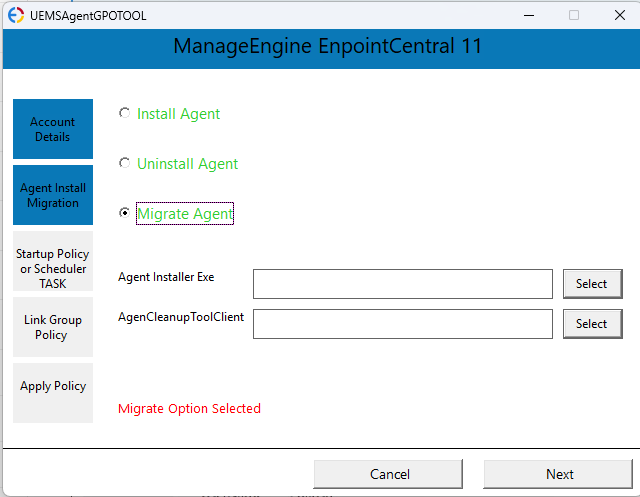Choose the Migrate Agent radio option
This screenshot has height=497, width=640.
pos(124,213)
